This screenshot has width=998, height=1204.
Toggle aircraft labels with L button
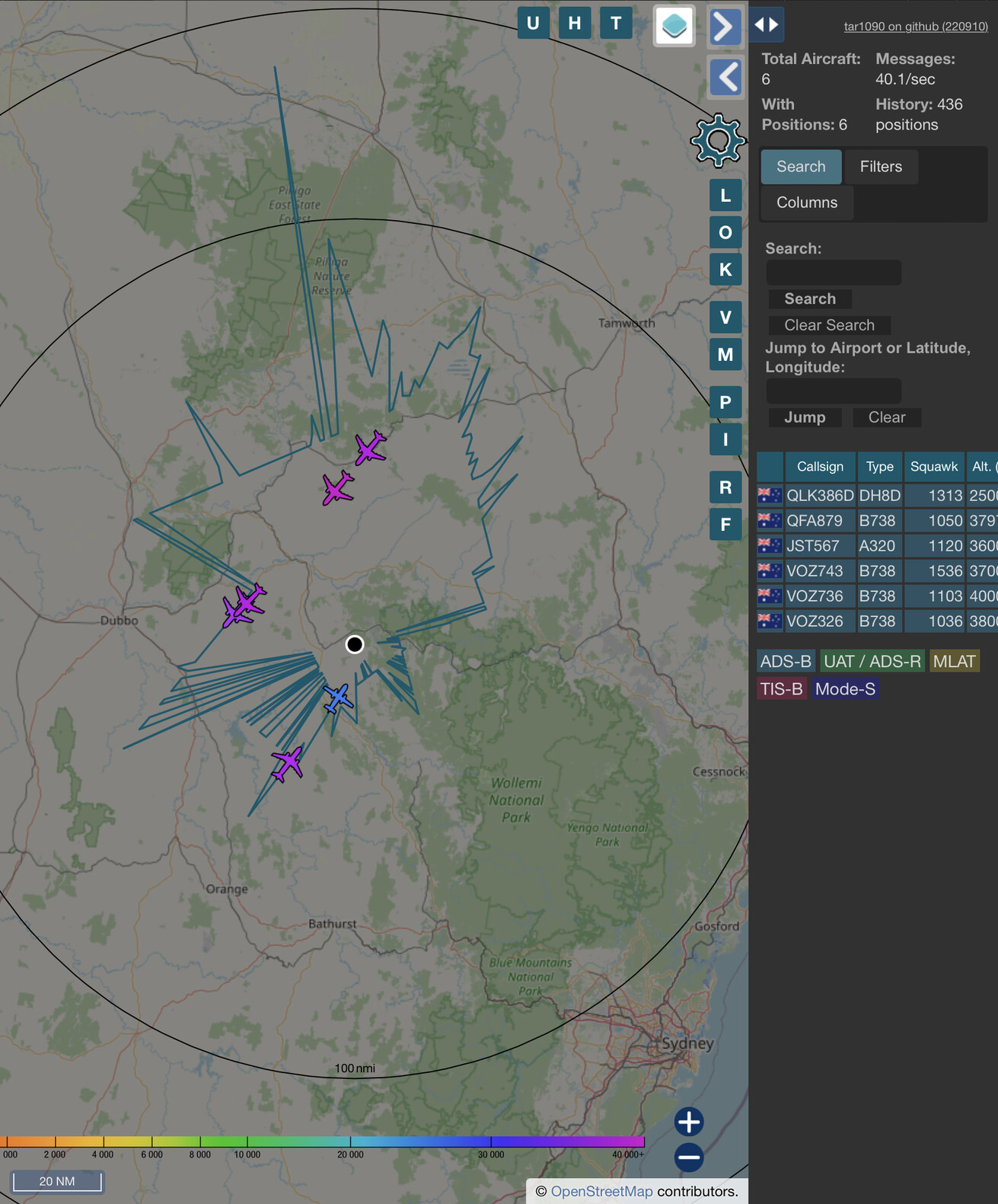point(725,196)
